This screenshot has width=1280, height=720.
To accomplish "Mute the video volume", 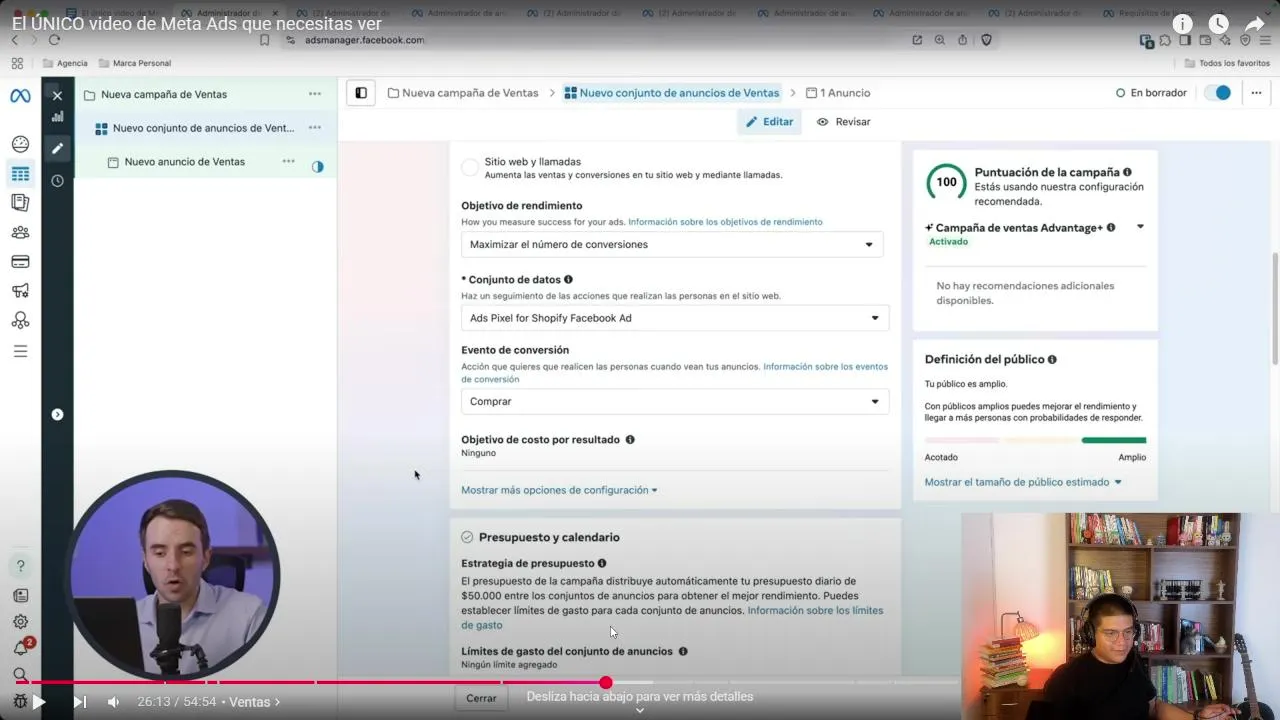I will pos(113,702).
